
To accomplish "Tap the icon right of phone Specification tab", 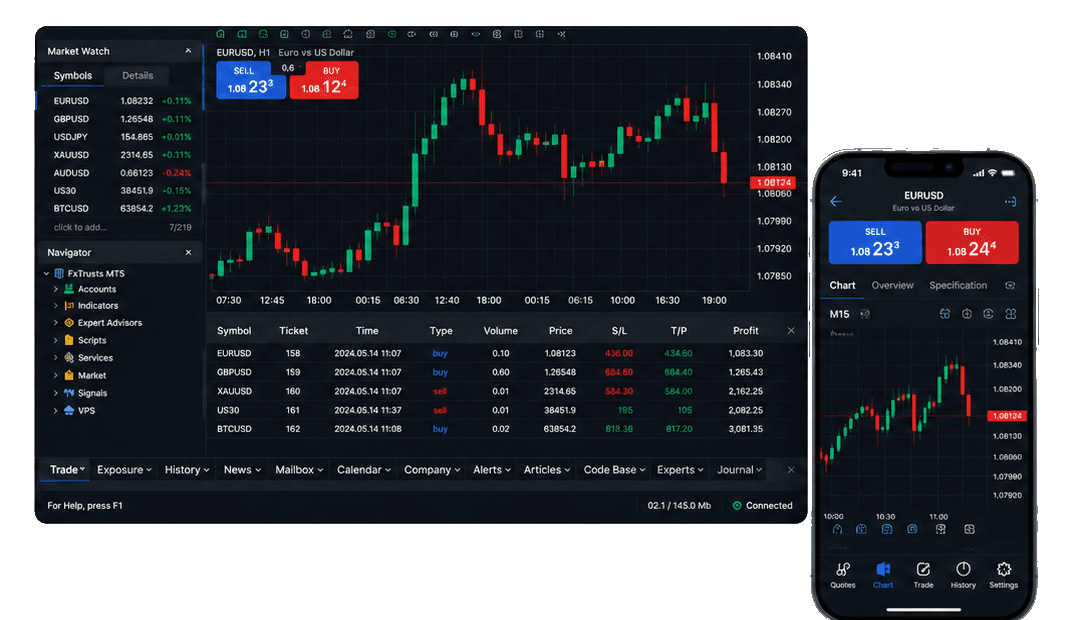I will 1010,285.
